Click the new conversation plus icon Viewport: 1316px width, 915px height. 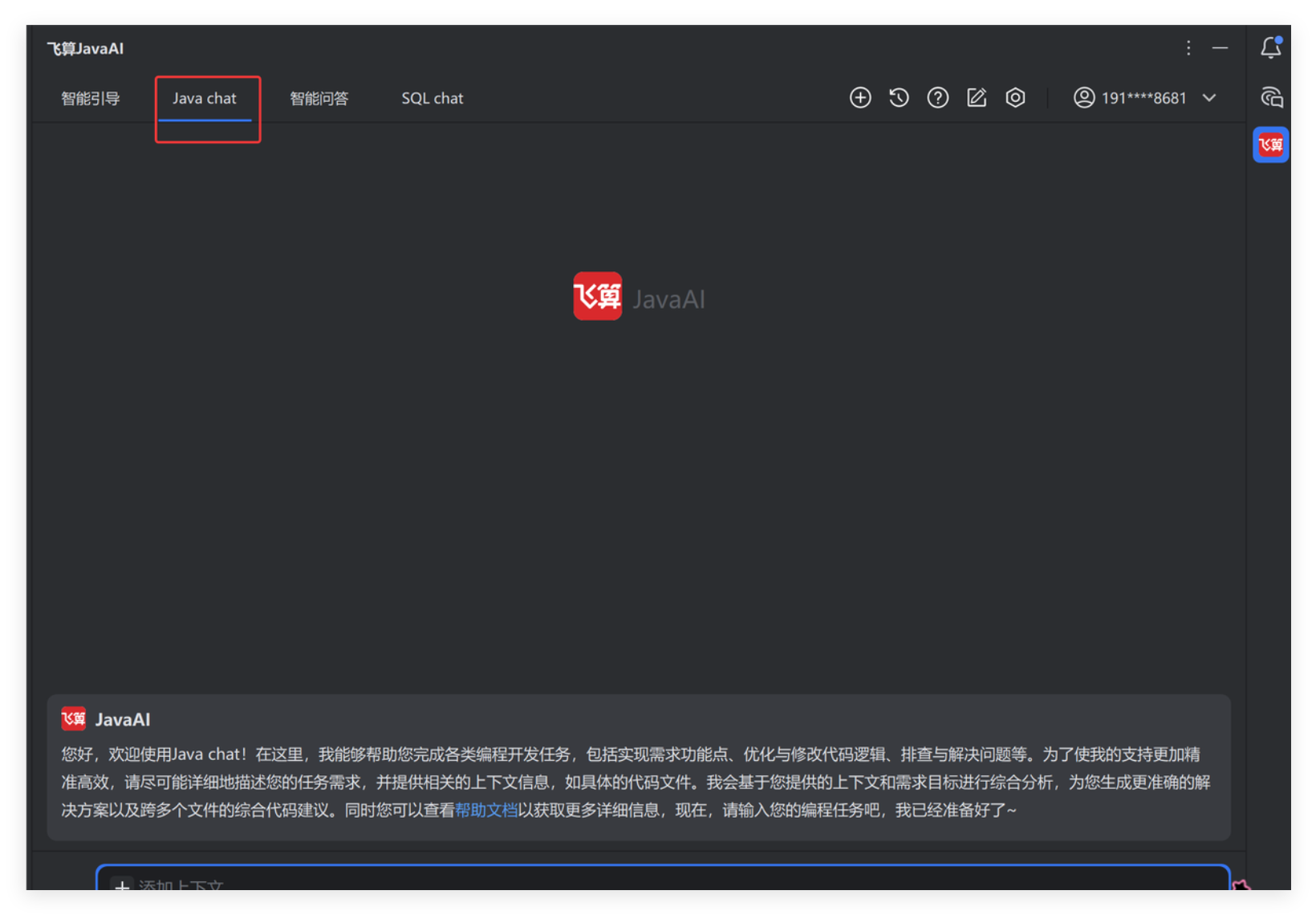pyautogui.click(x=860, y=98)
